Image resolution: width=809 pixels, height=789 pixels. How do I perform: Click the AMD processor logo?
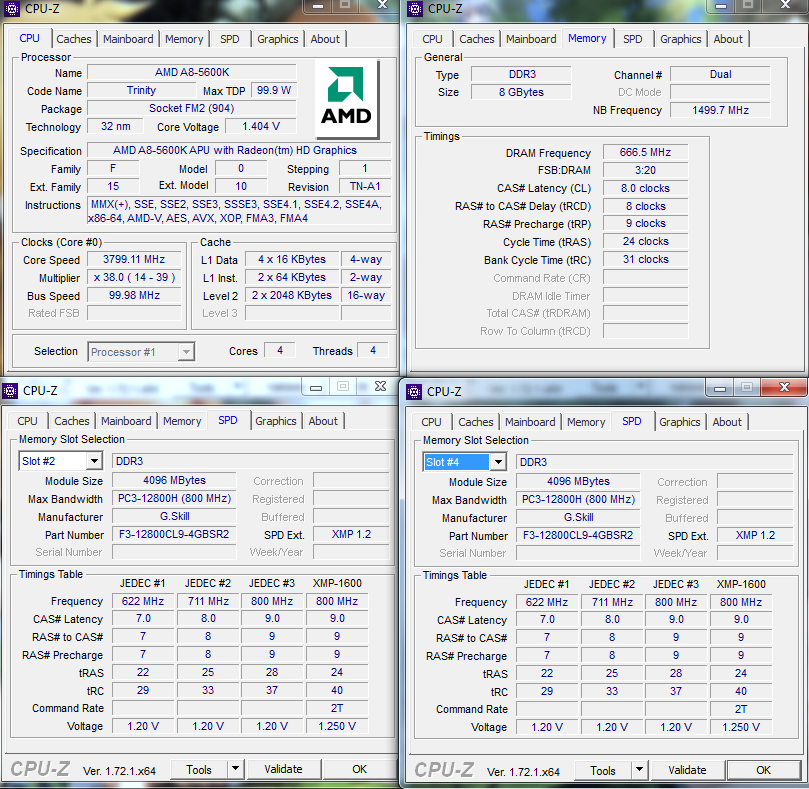[347, 99]
